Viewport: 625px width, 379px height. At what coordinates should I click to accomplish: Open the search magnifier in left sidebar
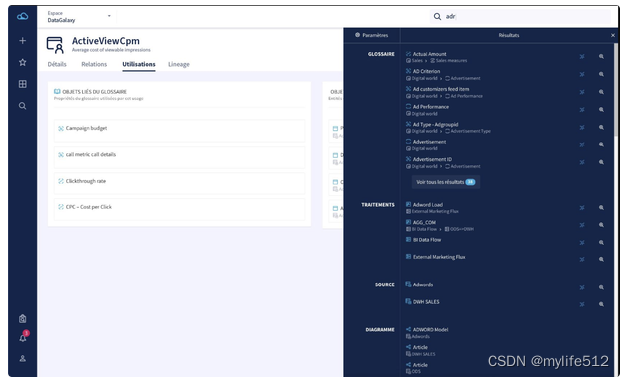tap(23, 106)
